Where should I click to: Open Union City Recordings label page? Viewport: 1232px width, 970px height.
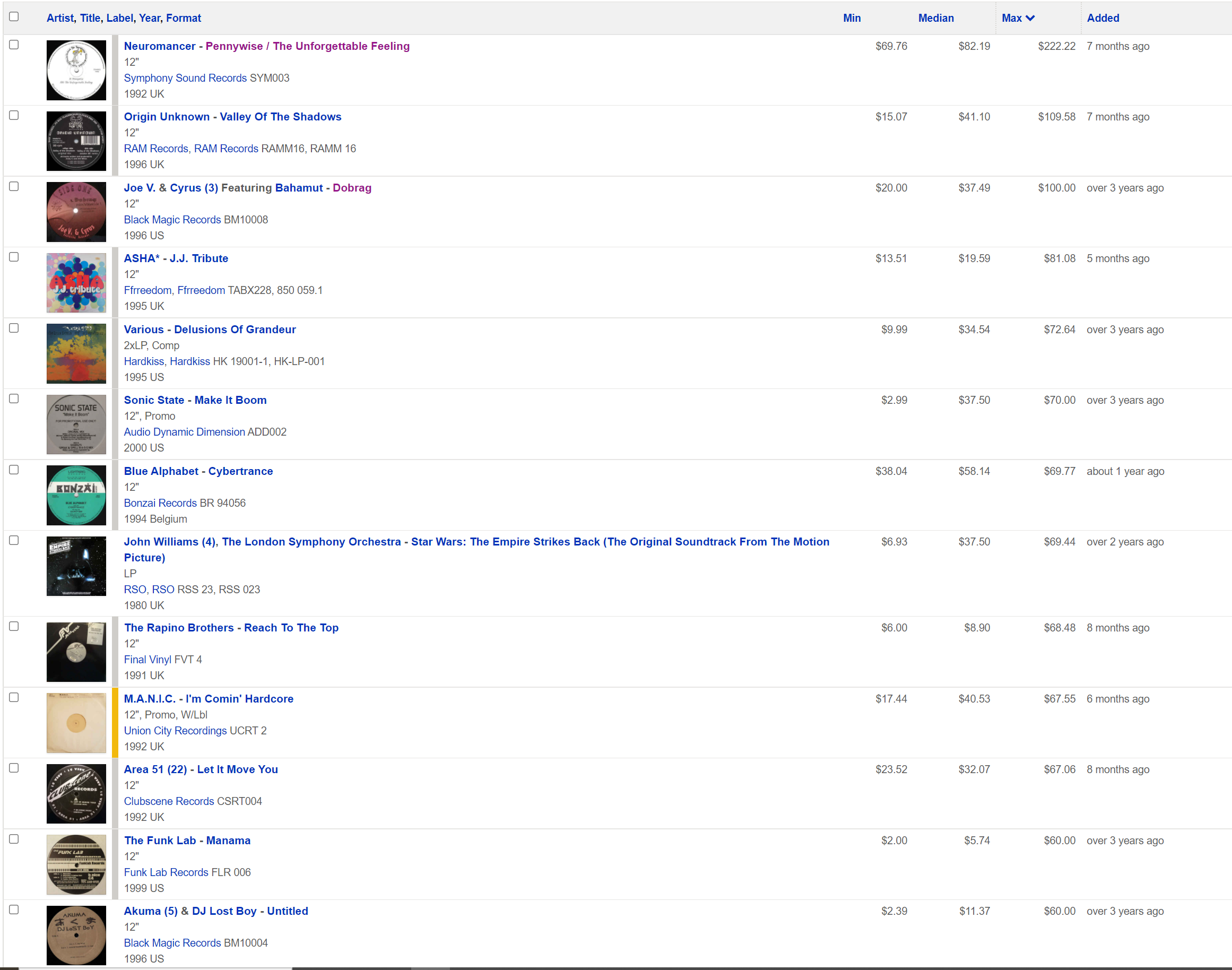176,730
